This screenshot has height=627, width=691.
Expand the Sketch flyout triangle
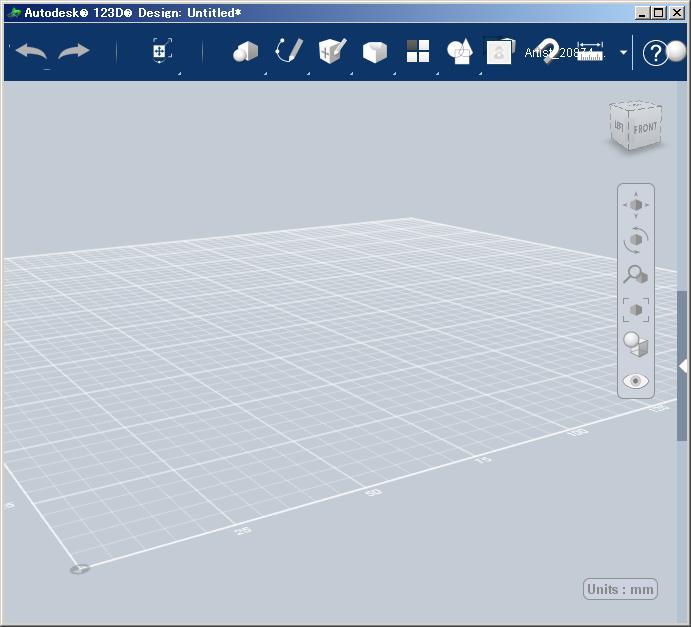308,74
